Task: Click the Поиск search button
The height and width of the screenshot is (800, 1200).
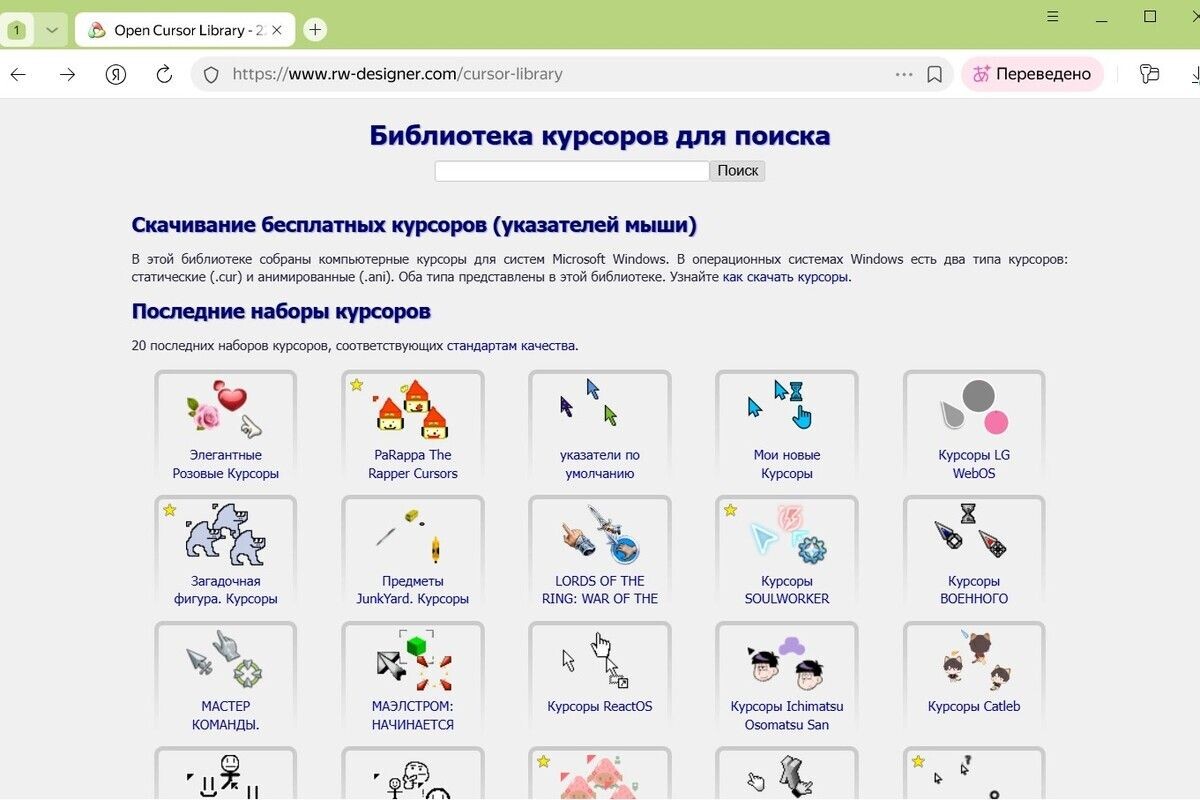Action: (738, 171)
